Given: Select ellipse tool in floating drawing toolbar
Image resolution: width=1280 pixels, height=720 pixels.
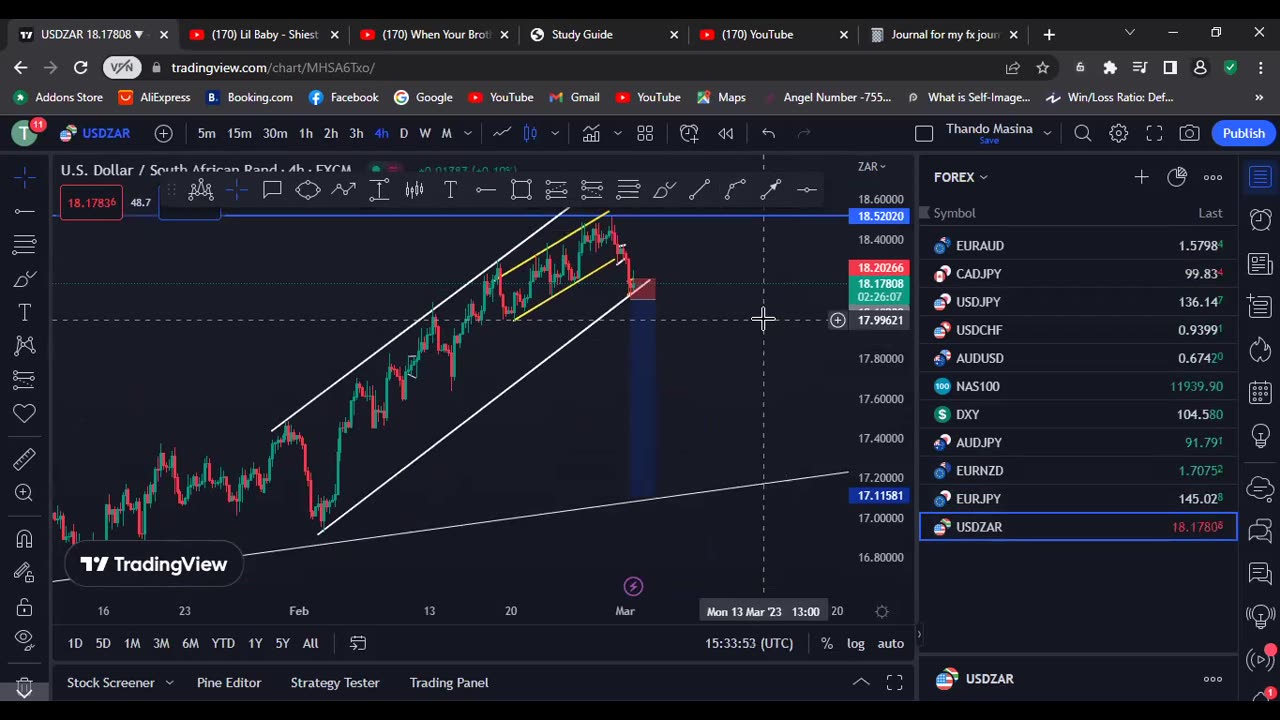Looking at the screenshot, I should click(308, 190).
